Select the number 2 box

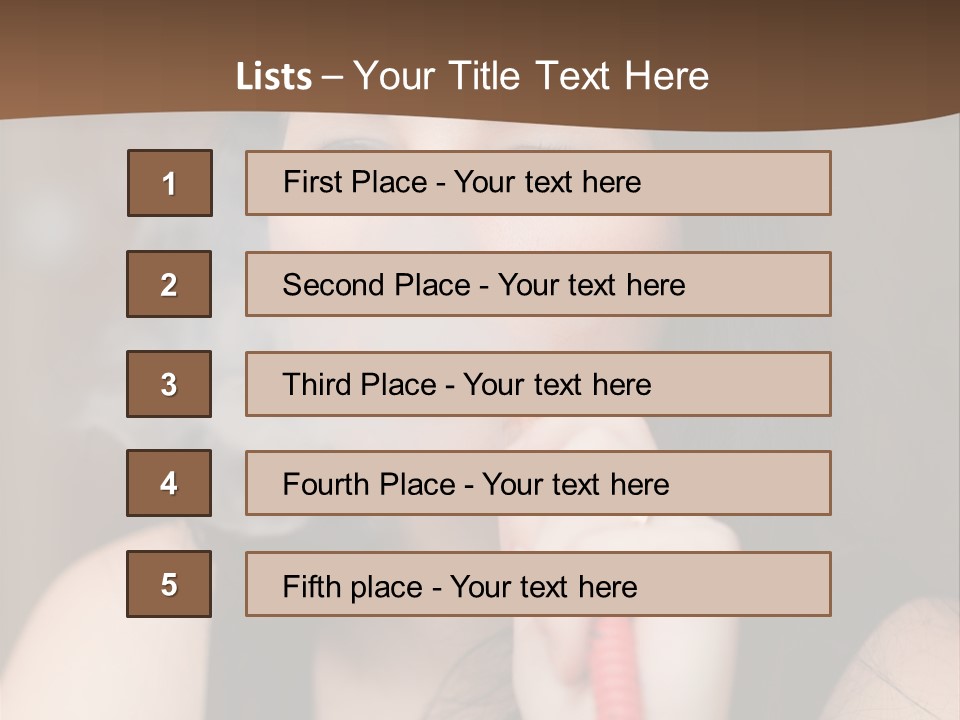(x=169, y=284)
